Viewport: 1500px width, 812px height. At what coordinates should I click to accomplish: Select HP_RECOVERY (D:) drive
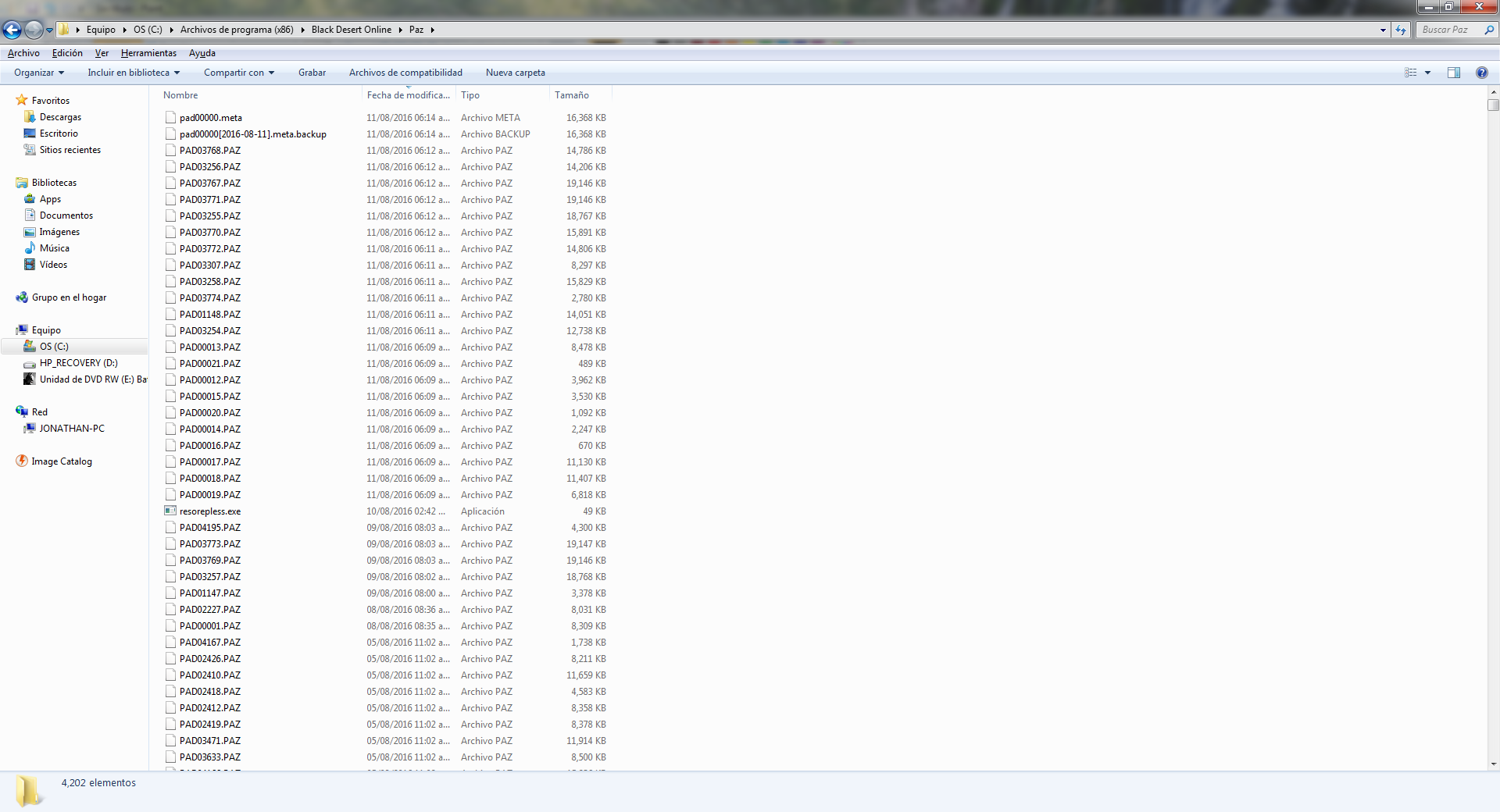(78, 363)
